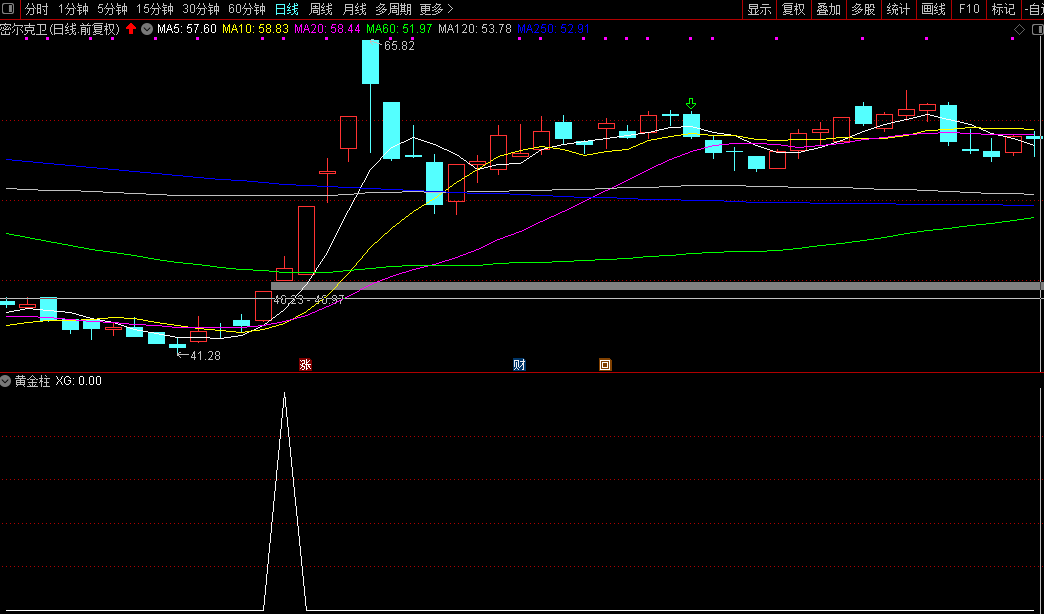Click the orange 回 event marker
This screenshot has height=614, width=1044.
pos(605,364)
